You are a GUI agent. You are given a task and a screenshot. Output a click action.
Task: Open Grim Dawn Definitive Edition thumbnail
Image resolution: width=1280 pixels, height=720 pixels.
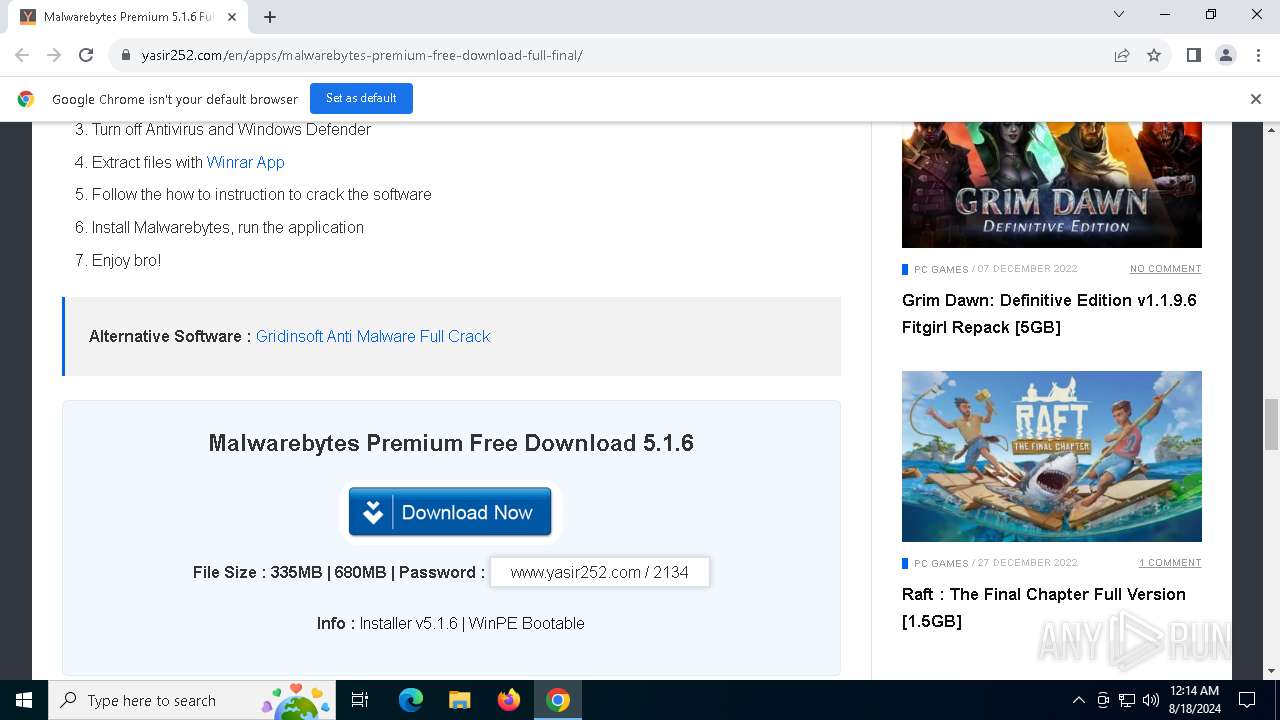pyautogui.click(x=1052, y=185)
